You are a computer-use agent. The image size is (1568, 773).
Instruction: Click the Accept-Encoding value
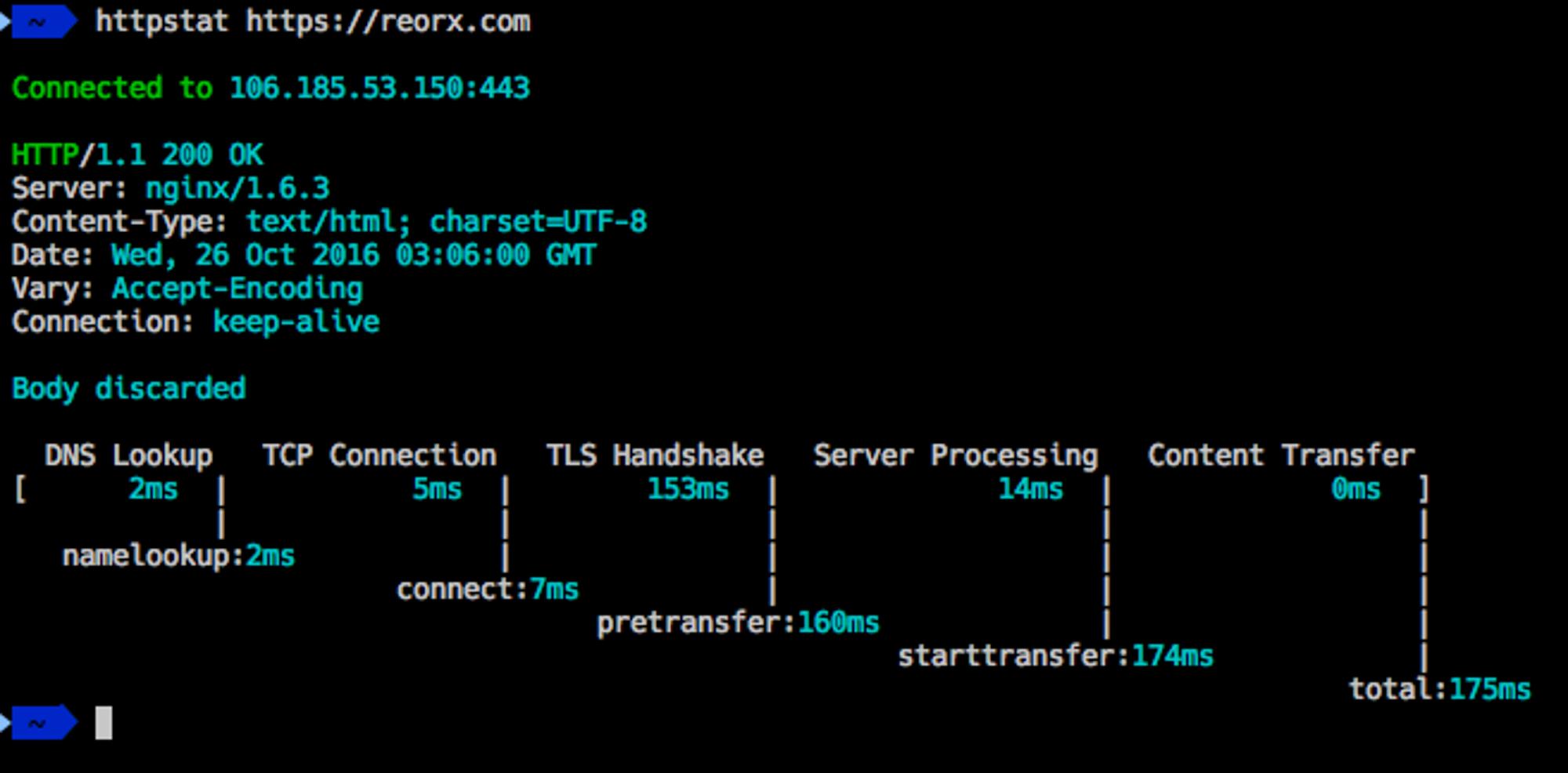pyautogui.click(x=238, y=289)
